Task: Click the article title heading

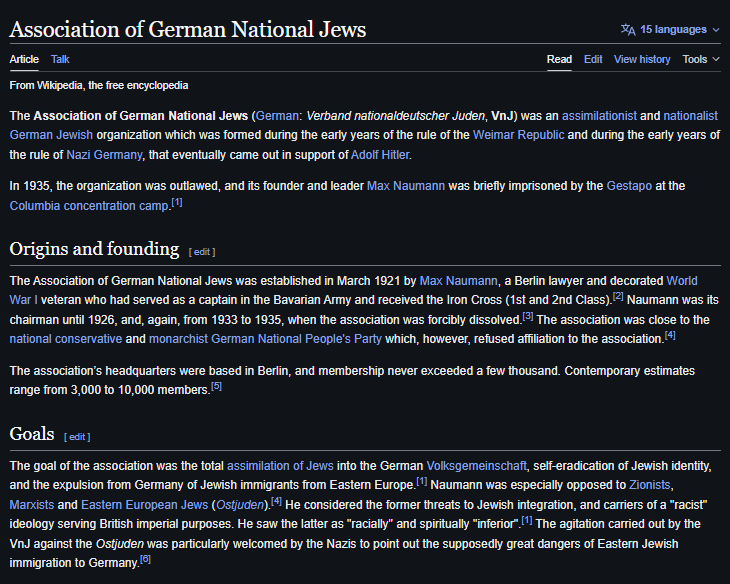Action: [188, 29]
